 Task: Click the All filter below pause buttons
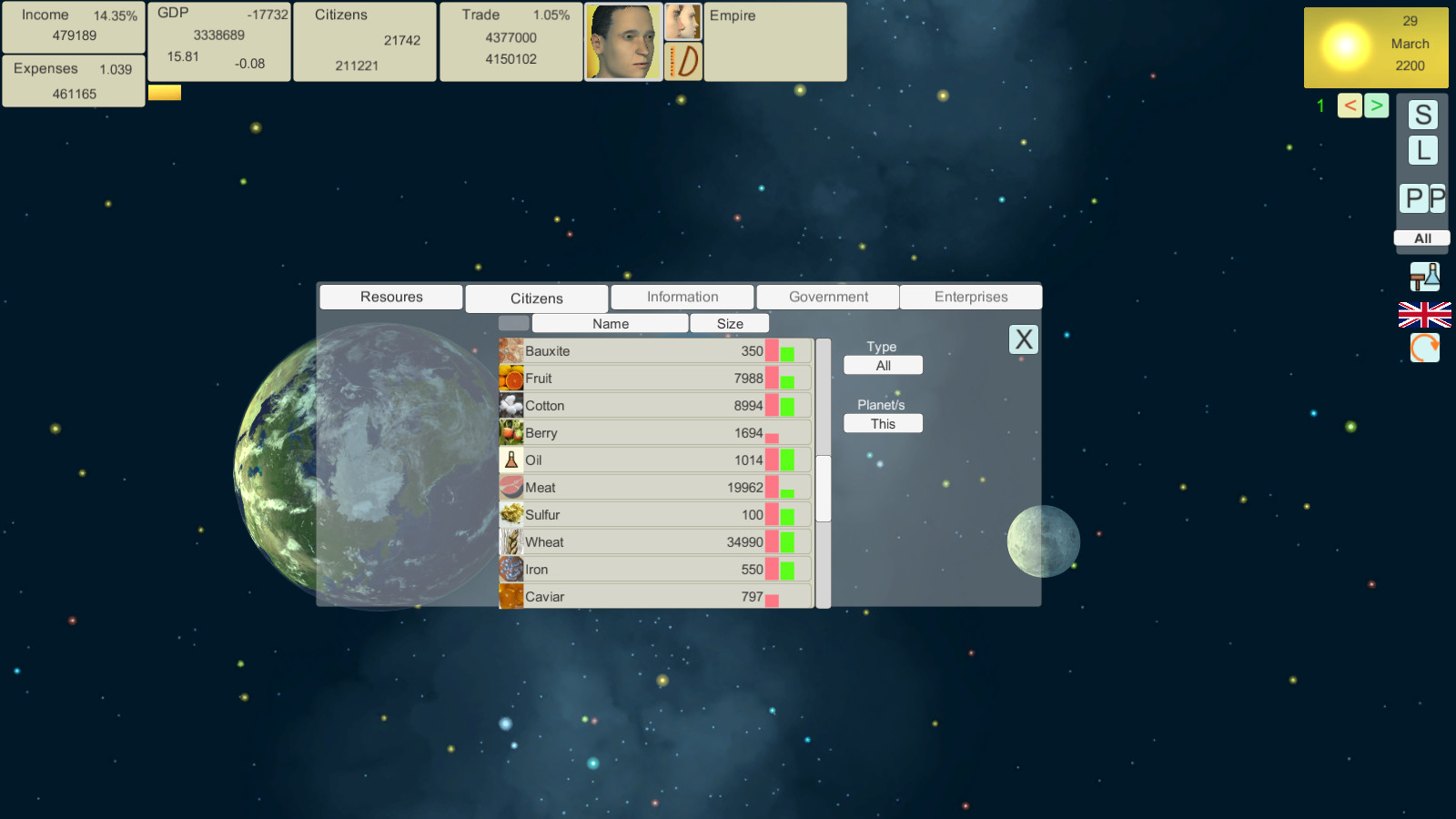coord(1421,238)
